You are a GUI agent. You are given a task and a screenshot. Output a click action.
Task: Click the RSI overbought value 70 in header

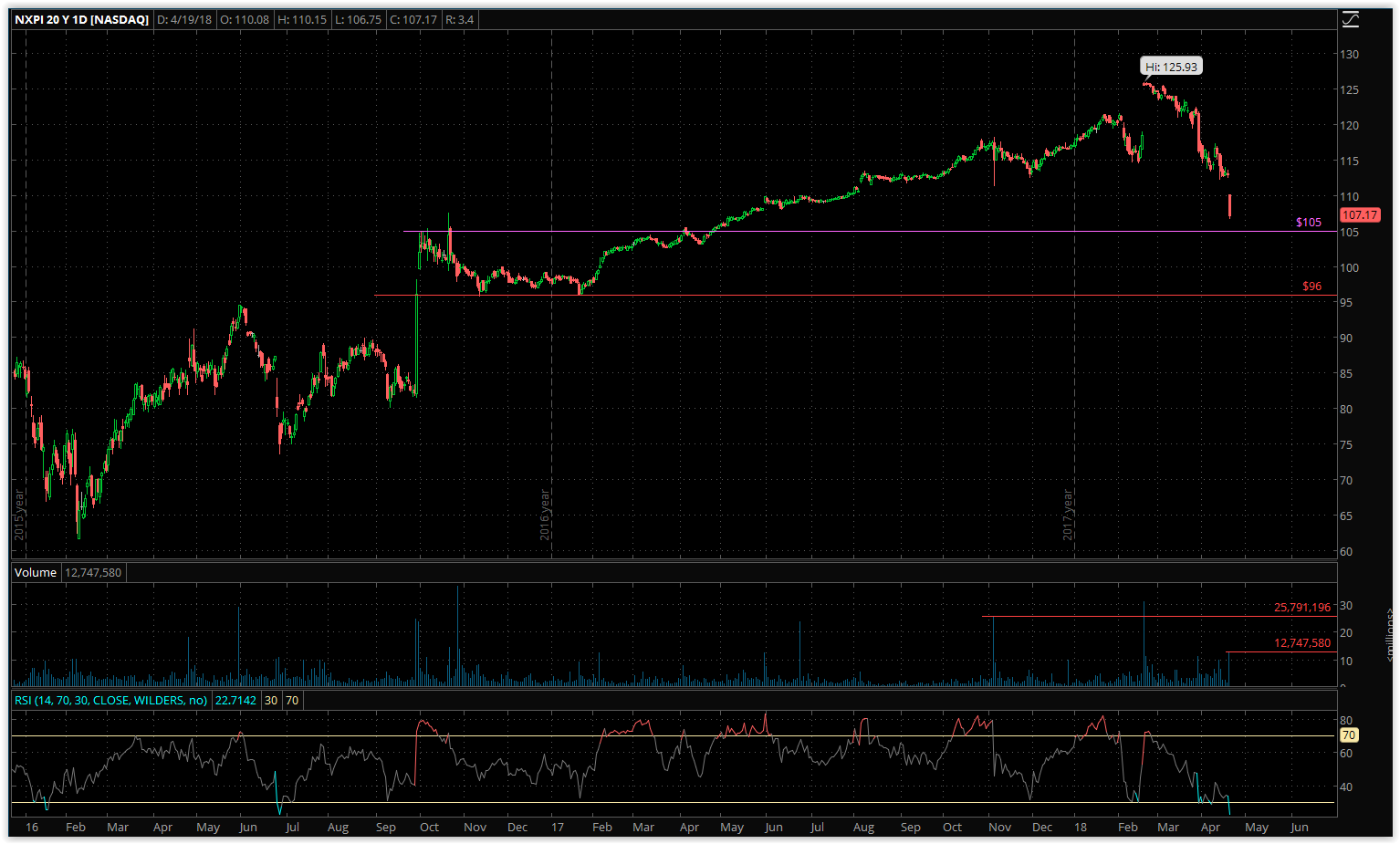click(292, 700)
